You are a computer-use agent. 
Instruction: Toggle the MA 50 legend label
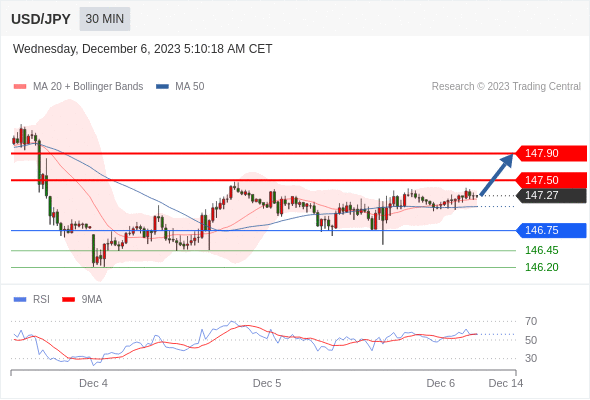click(190, 87)
